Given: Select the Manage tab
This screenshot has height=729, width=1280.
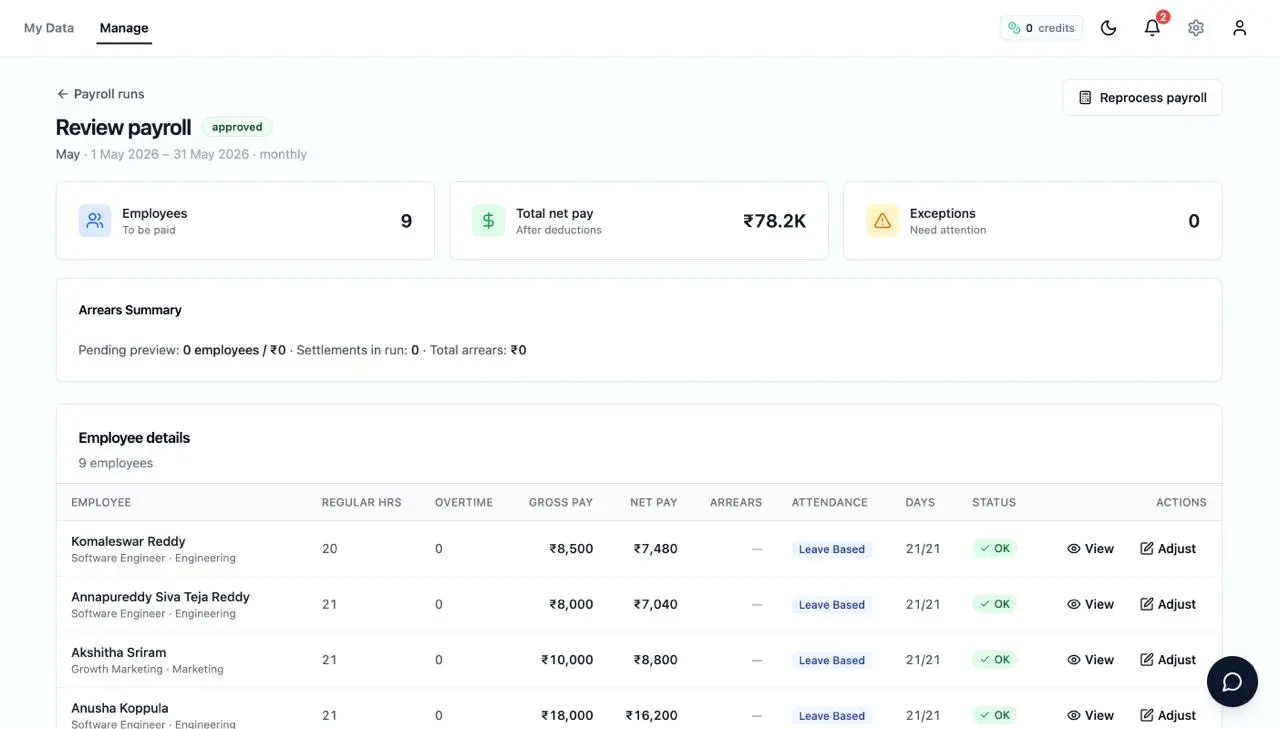Looking at the screenshot, I should pyautogui.click(x=124, y=28).
